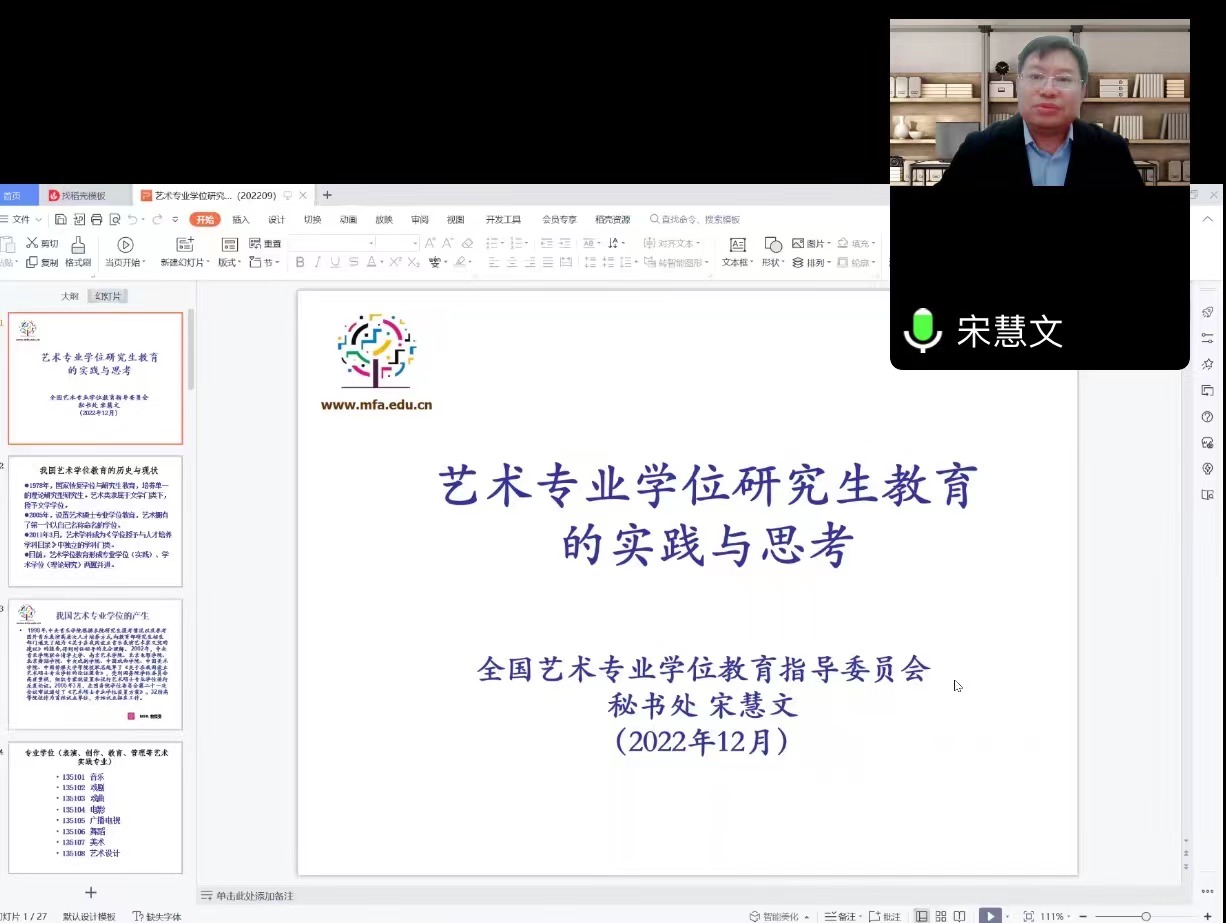Click the Reset (重置) slide icon
Screen dimensions: 1226x923
point(255,243)
